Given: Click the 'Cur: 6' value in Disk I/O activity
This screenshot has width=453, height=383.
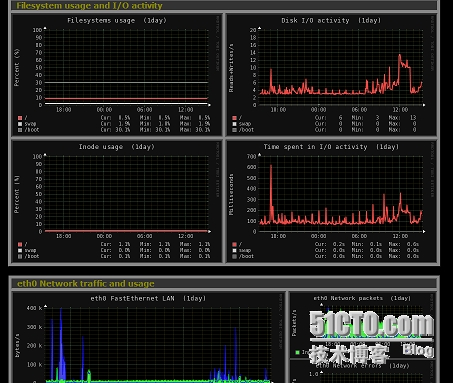Looking at the screenshot, I should tap(329, 118).
